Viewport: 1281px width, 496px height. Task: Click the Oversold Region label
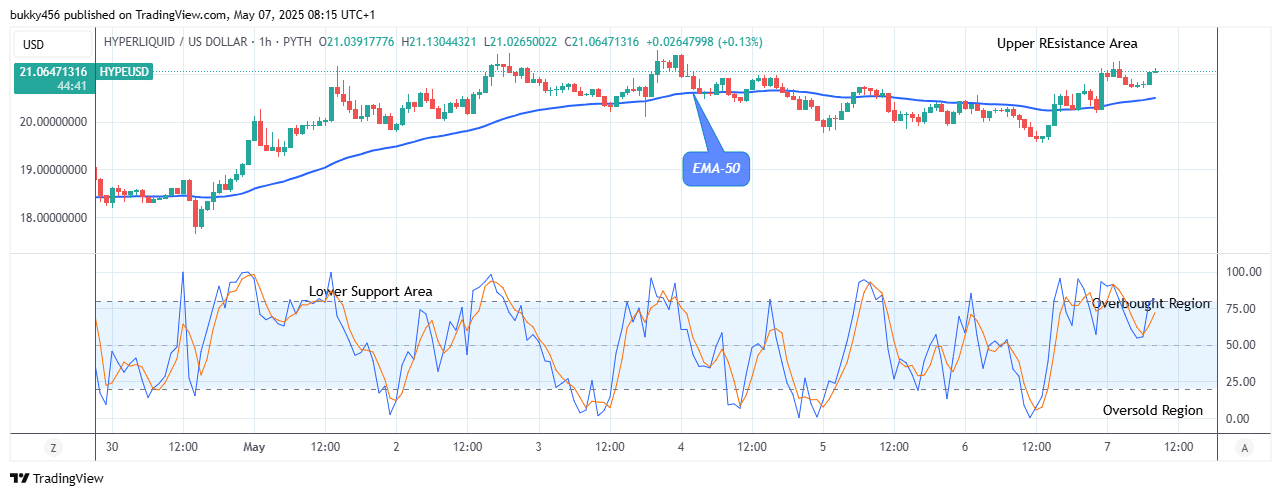(1153, 410)
